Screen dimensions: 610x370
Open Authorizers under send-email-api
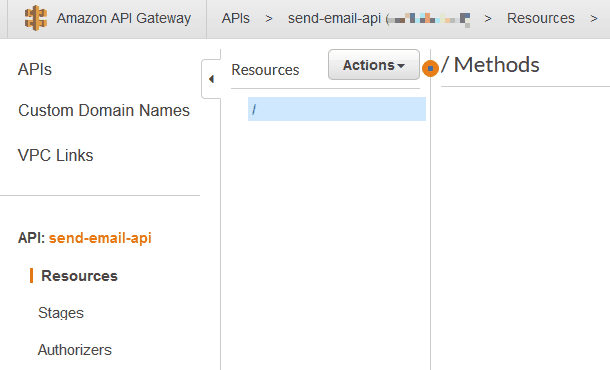tap(75, 350)
